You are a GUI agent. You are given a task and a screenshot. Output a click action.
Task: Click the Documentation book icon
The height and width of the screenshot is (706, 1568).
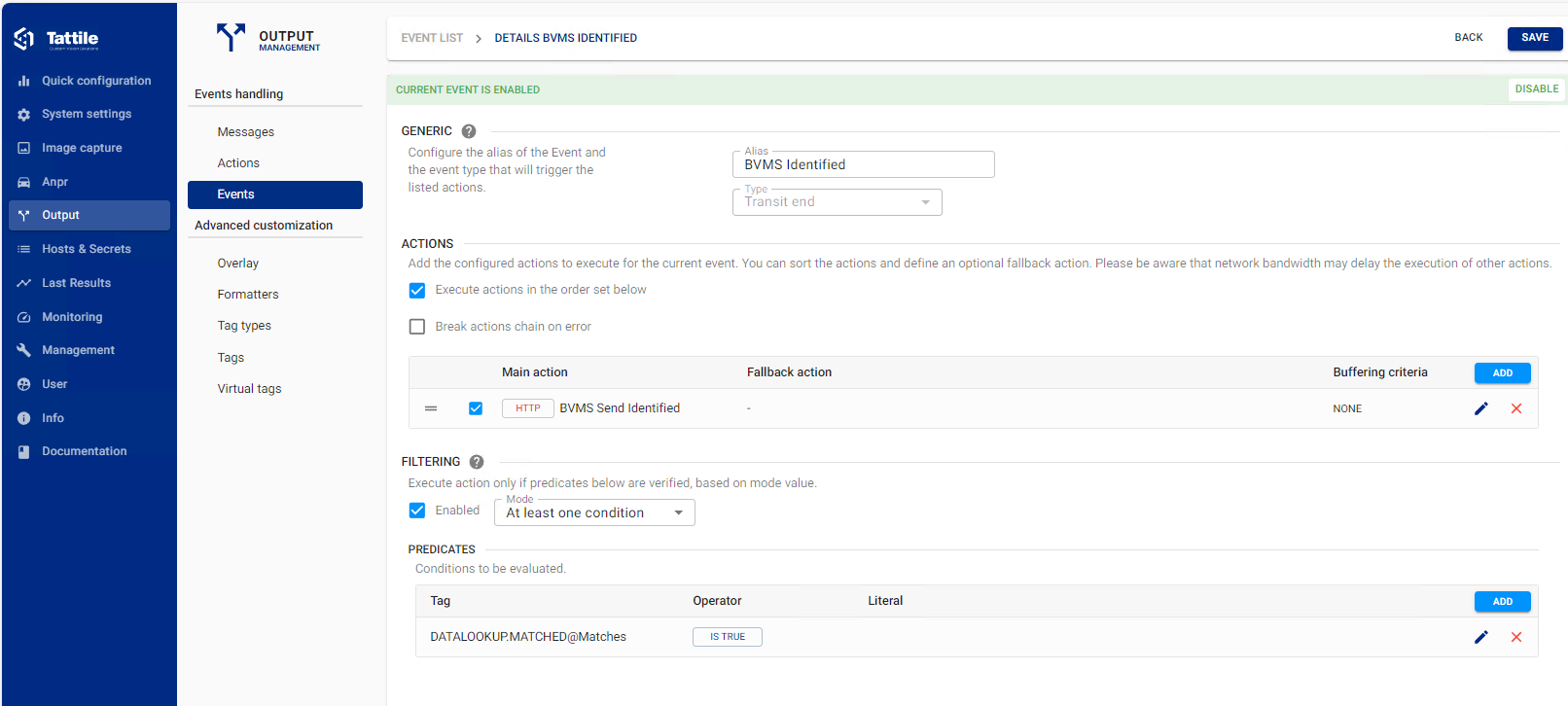(x=23, y=451)
